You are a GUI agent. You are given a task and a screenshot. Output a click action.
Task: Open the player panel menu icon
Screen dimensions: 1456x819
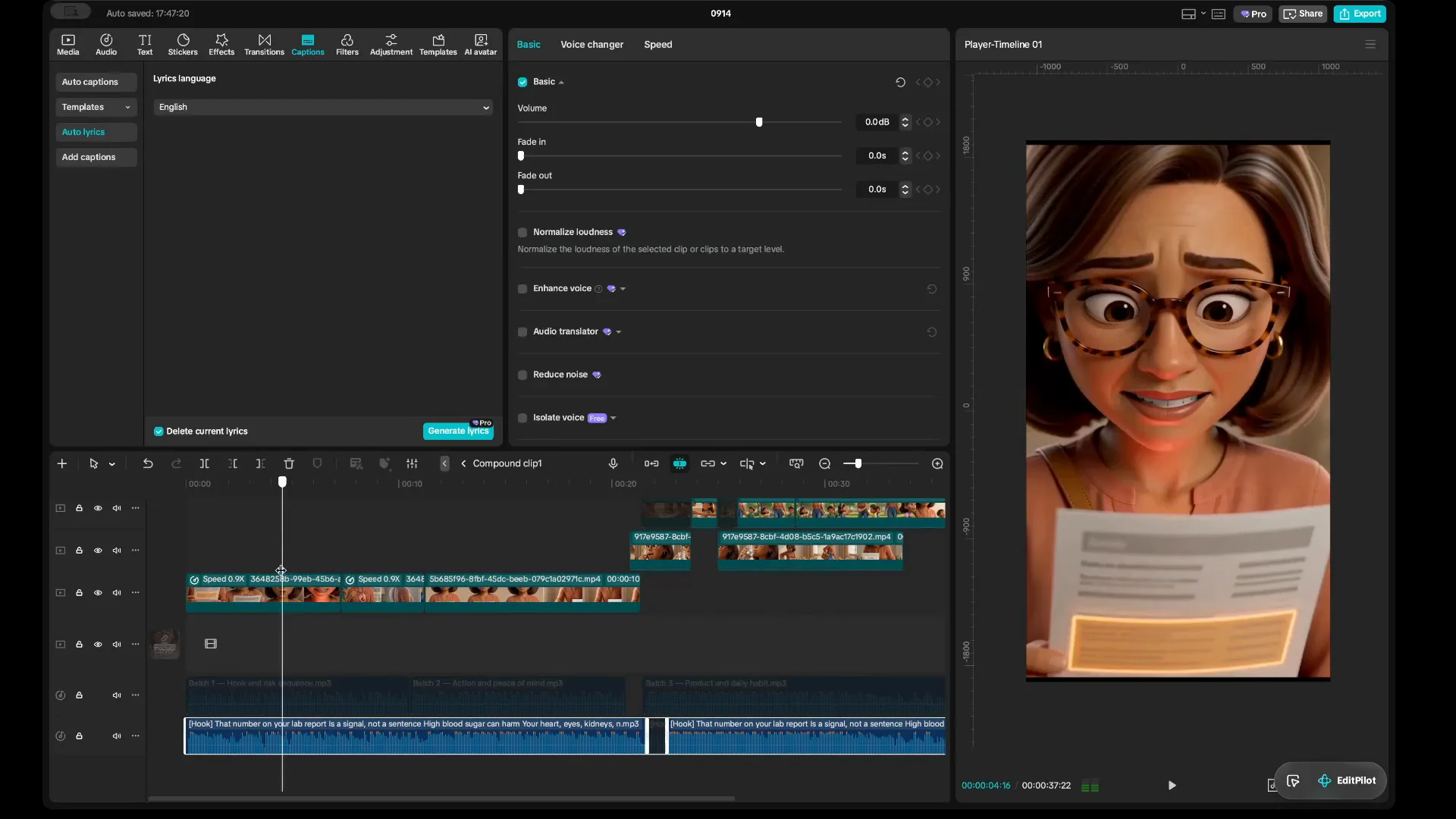click(x=1370, y=45)
